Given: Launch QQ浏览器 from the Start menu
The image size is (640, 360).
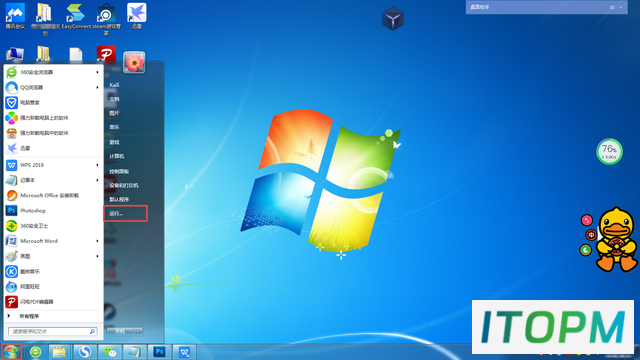Looking at the screenshot, I should (53, 87).
